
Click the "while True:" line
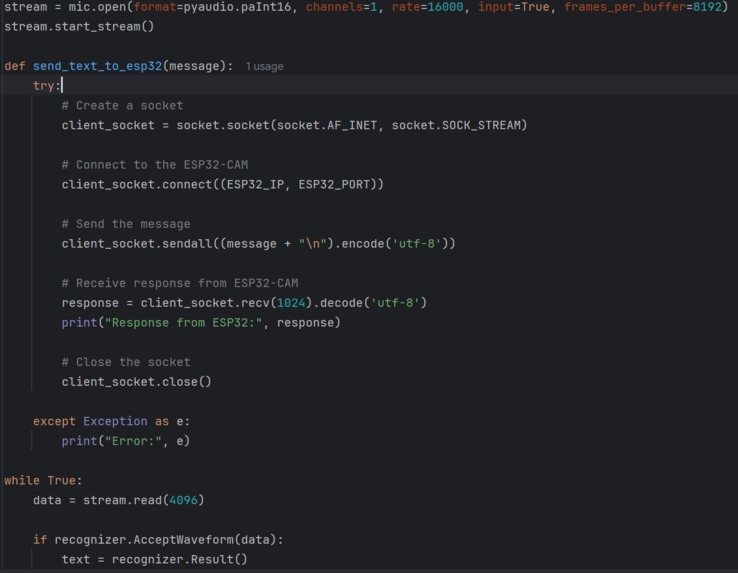[x=43, y=481]
